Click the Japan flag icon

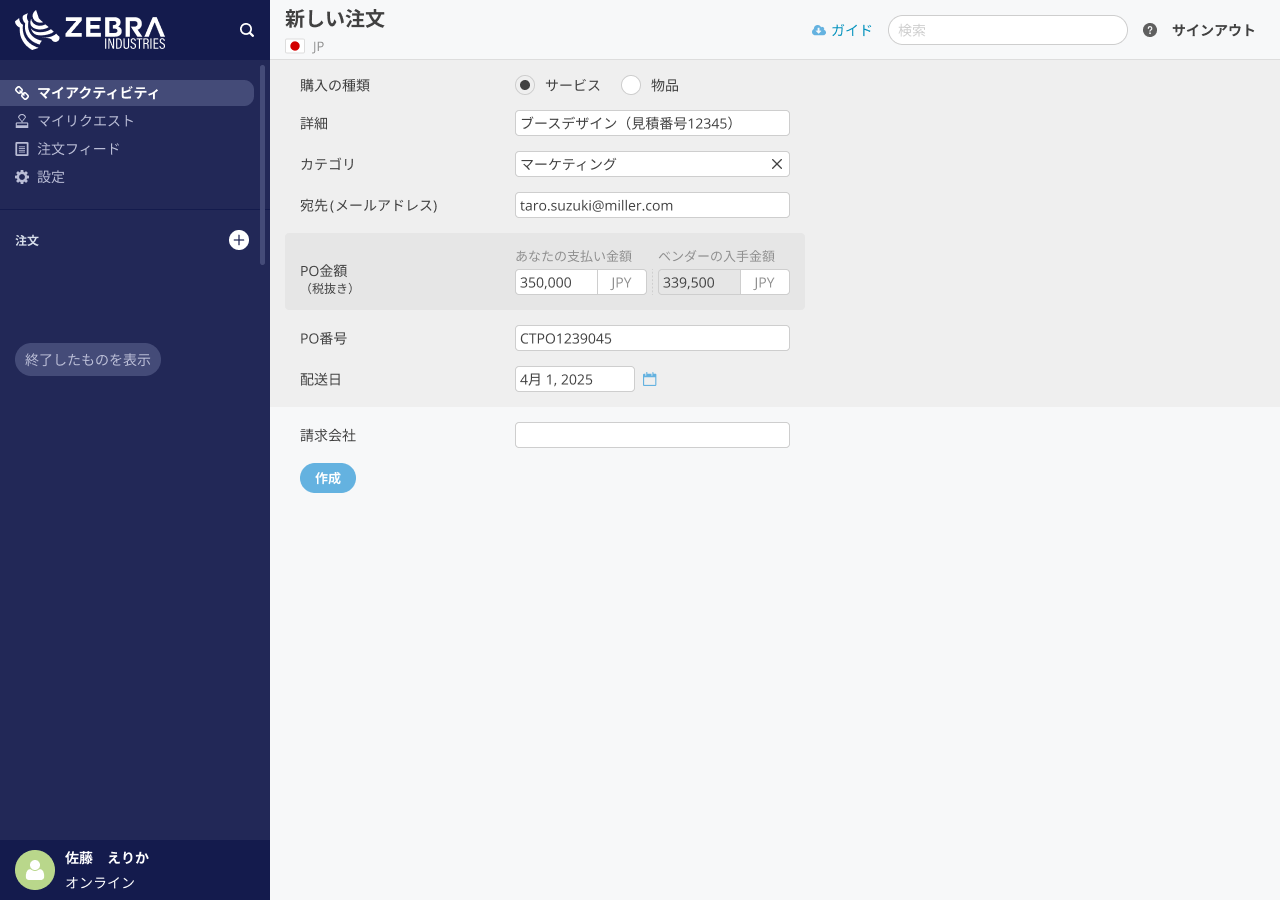point(295,46)
